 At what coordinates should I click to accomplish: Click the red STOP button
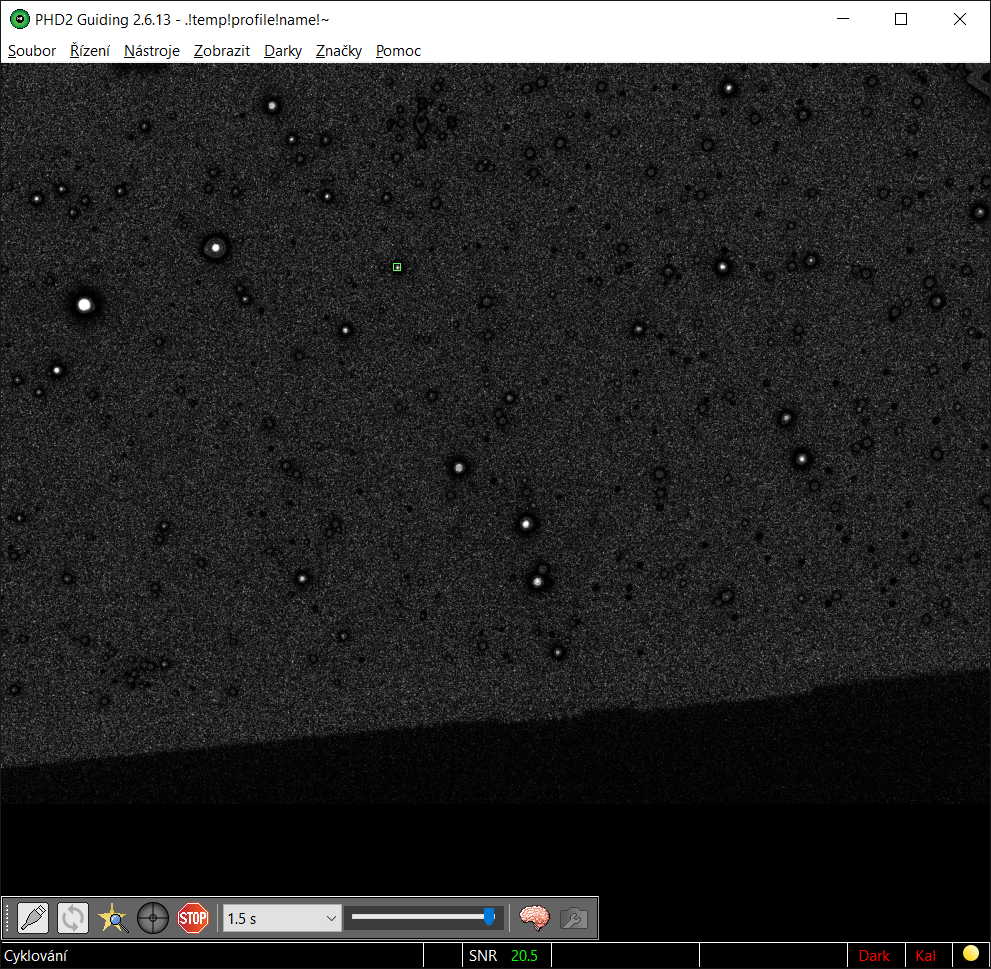click(193, 918)
